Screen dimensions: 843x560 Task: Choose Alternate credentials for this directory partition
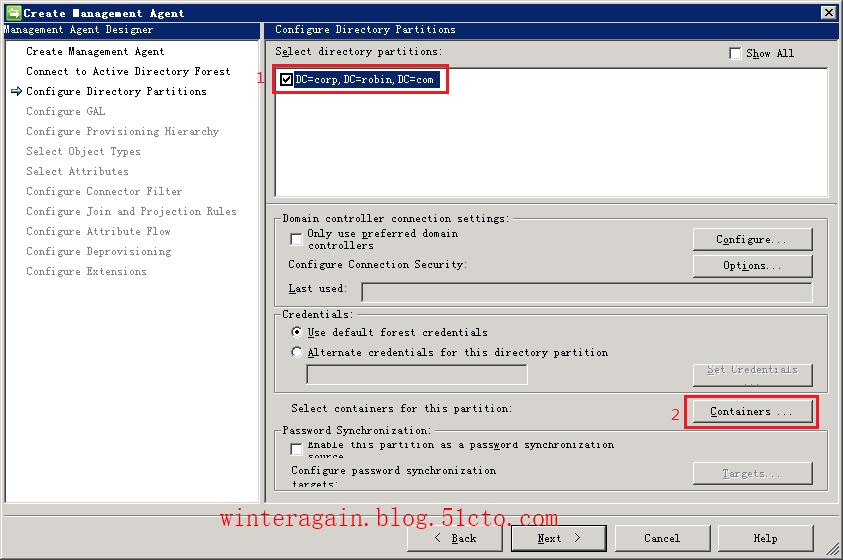[x=297, y=352]
